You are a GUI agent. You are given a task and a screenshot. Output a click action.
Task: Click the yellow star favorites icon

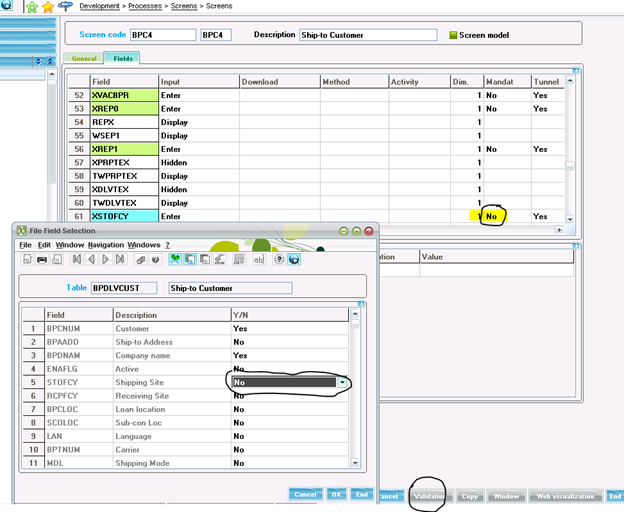[x=48, y=6]
